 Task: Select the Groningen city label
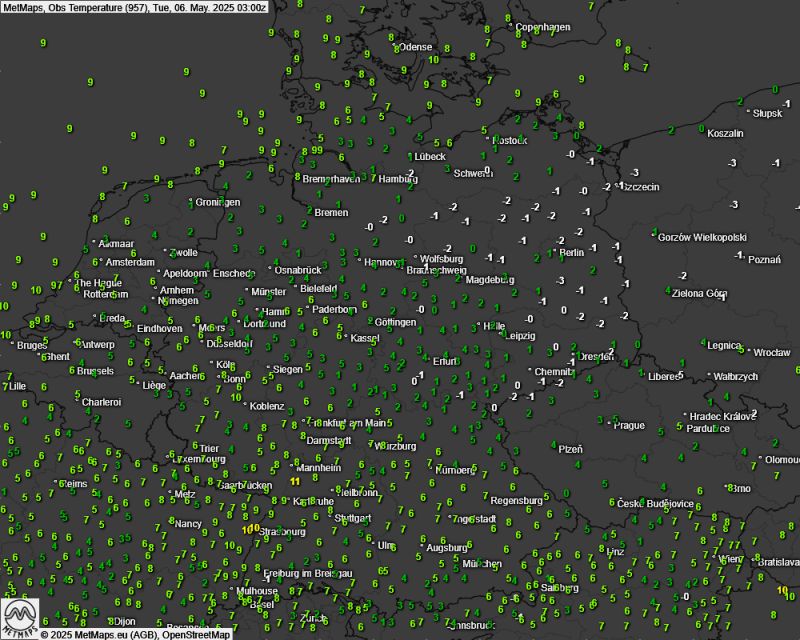[219, 202]
